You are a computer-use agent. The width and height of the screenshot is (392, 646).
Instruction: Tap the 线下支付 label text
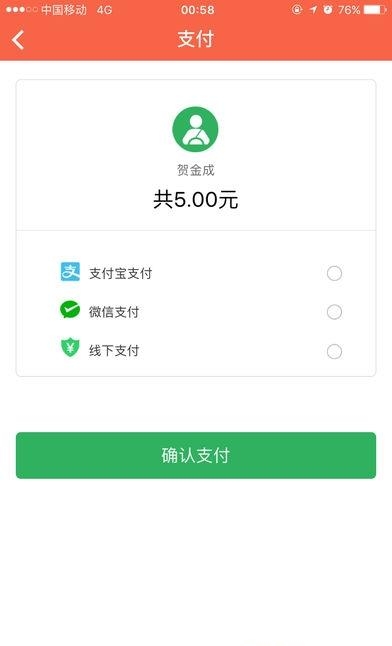(x=114, y=351)
